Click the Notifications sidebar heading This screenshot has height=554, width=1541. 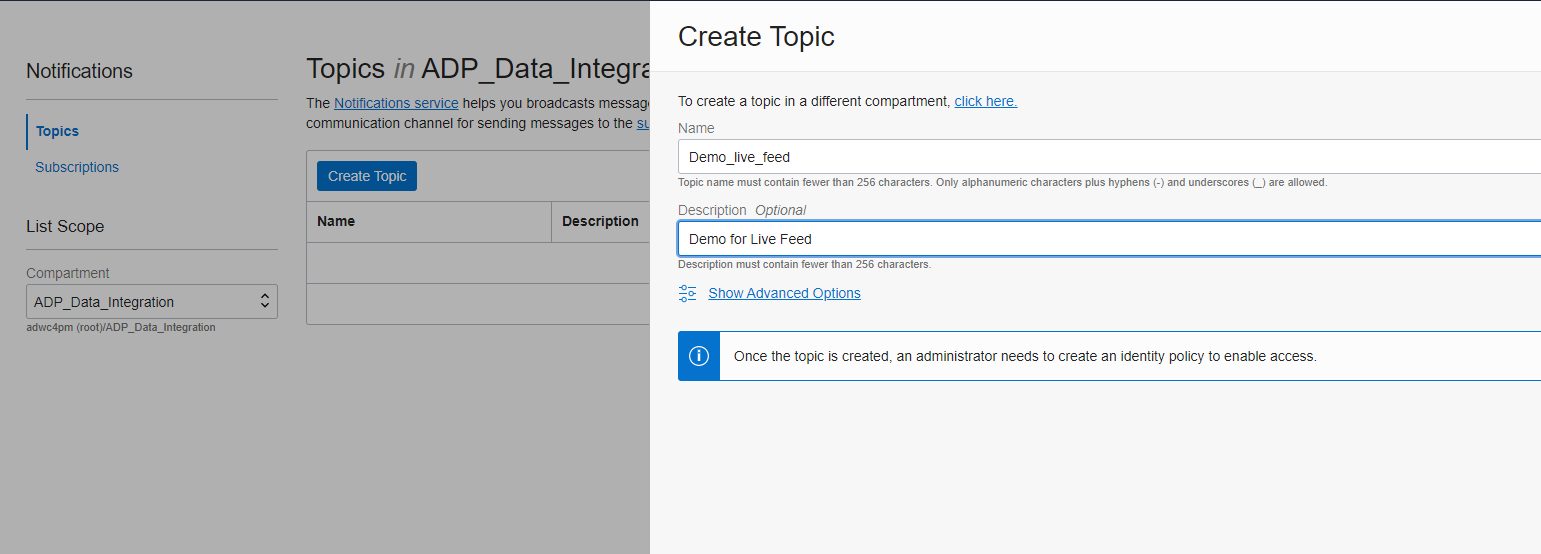(x=79, y=71)
